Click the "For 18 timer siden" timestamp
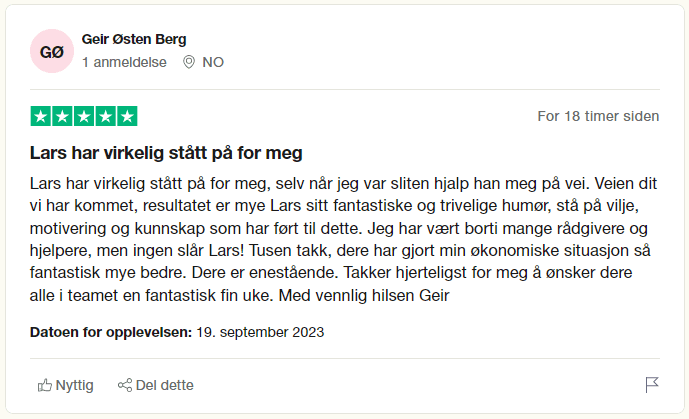Viewport: 689px width, 419px height. [x=598, y=116]
